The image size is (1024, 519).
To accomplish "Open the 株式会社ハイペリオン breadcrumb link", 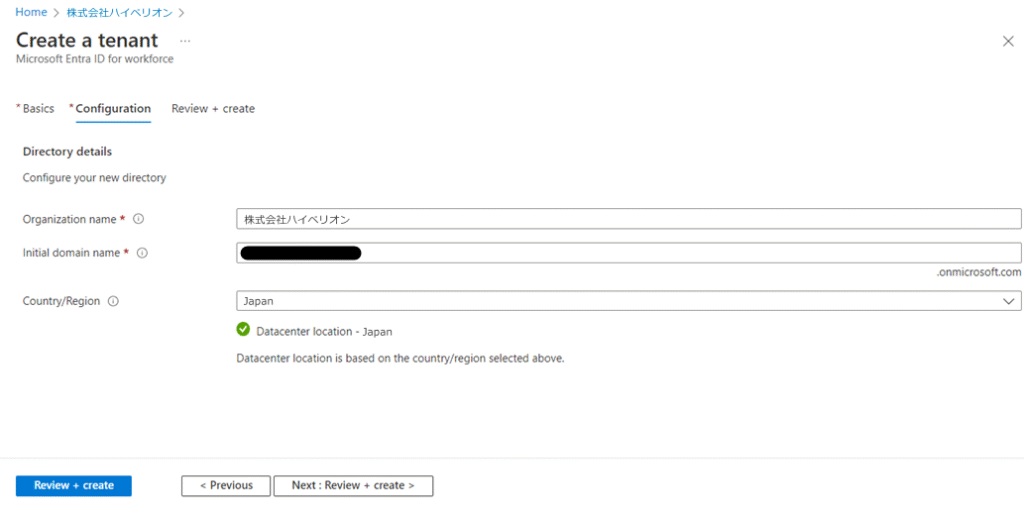I will (x=119, y=12).
